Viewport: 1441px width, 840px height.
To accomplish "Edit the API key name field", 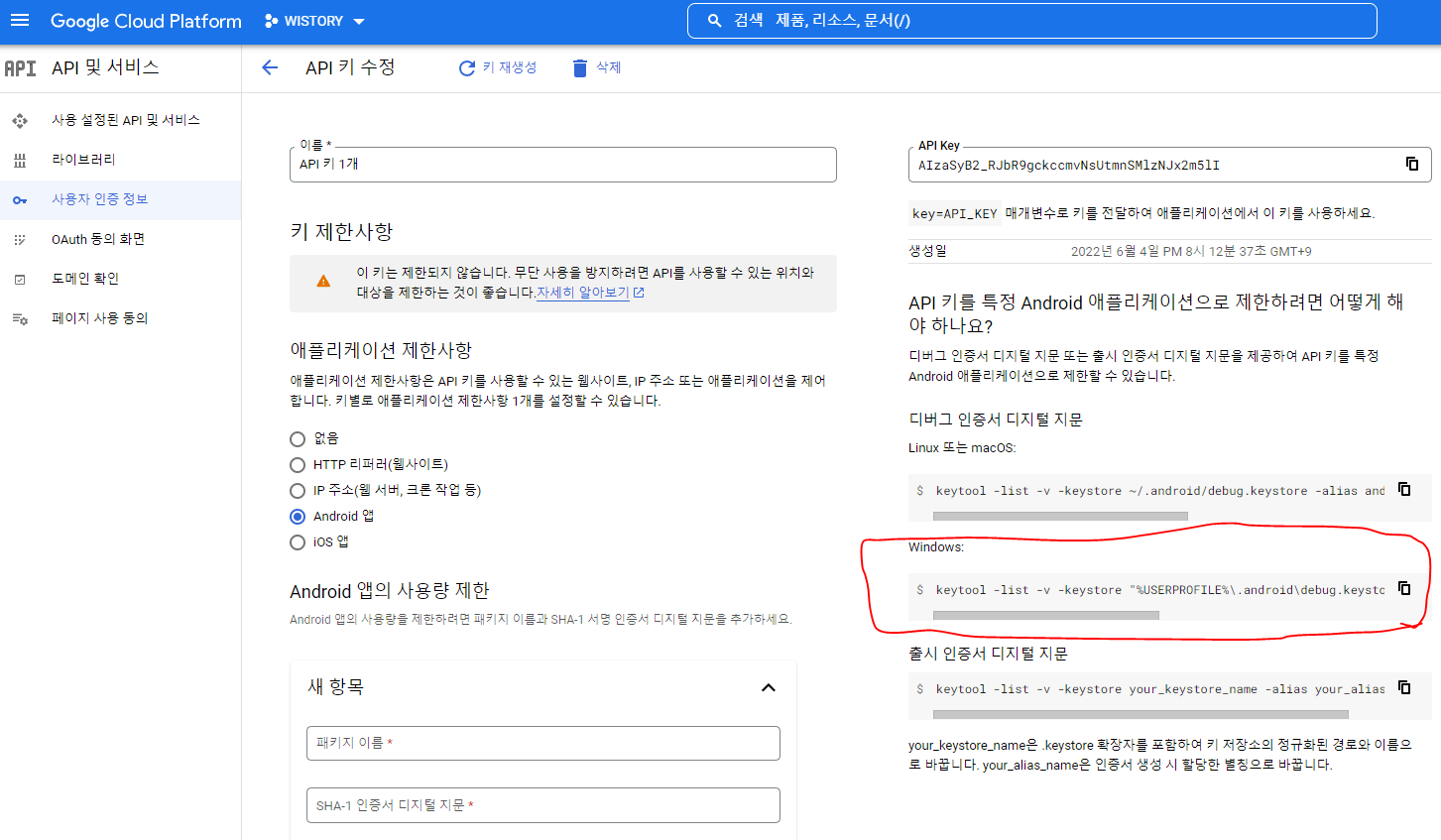I will tap(563, 165).
